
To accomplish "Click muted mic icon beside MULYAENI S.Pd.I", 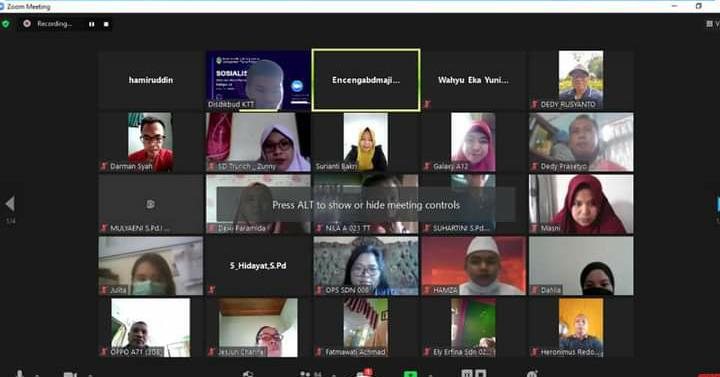I will click(x=104, y=228).
